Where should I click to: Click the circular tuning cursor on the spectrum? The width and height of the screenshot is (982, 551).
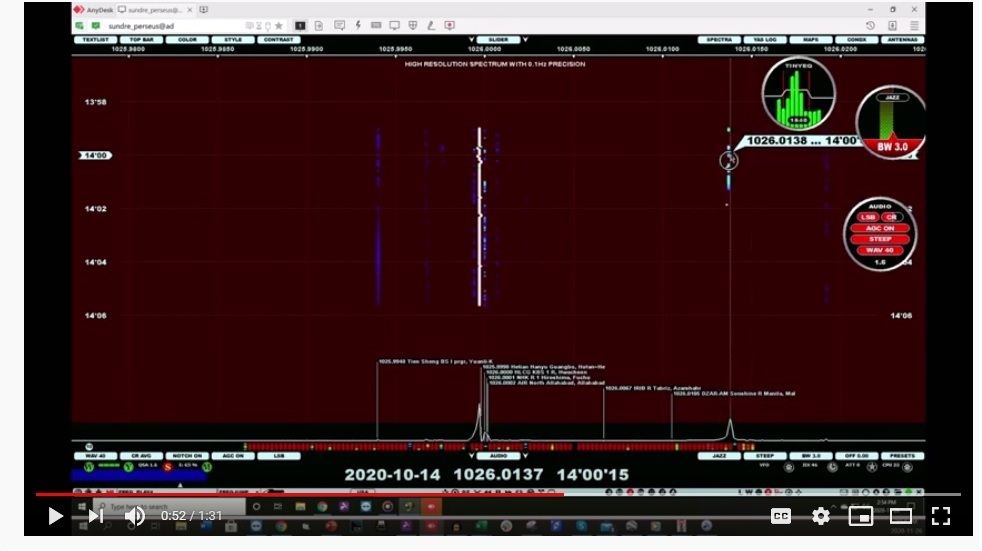[728, 161]
